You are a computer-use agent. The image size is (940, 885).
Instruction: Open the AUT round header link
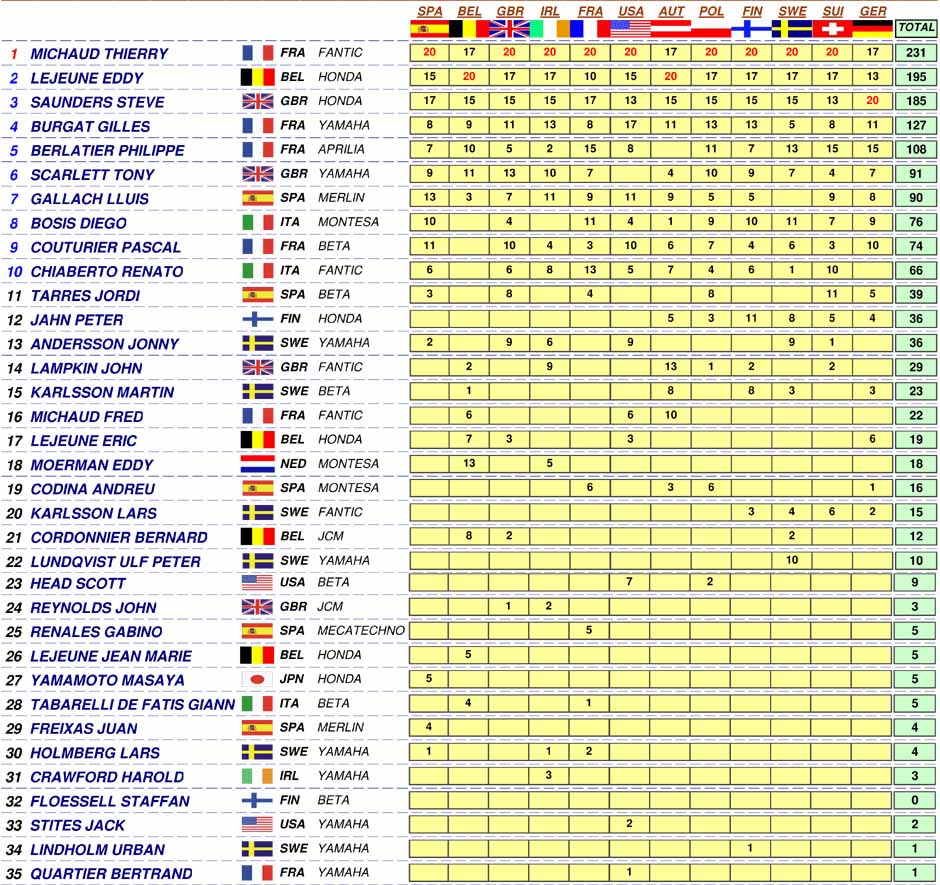tap(671, 11)
